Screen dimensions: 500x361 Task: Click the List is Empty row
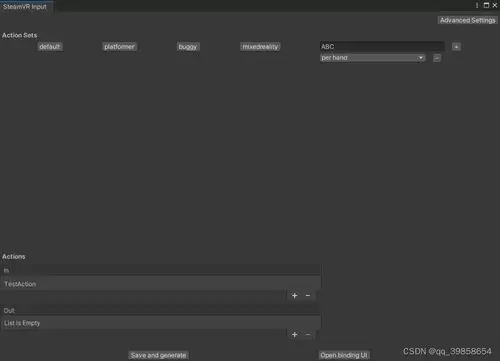pyautogui.click(x=161, y=323)
